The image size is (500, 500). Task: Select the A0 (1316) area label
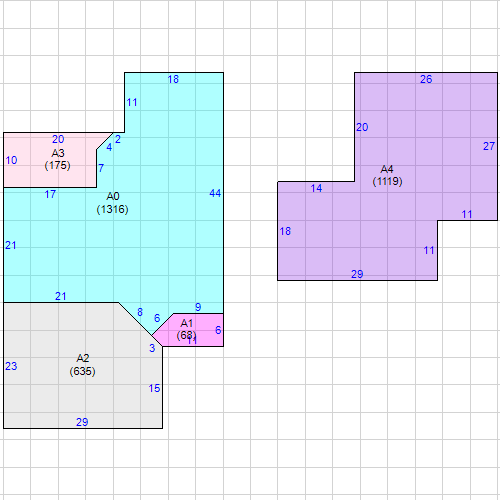[x=113, y=203]
